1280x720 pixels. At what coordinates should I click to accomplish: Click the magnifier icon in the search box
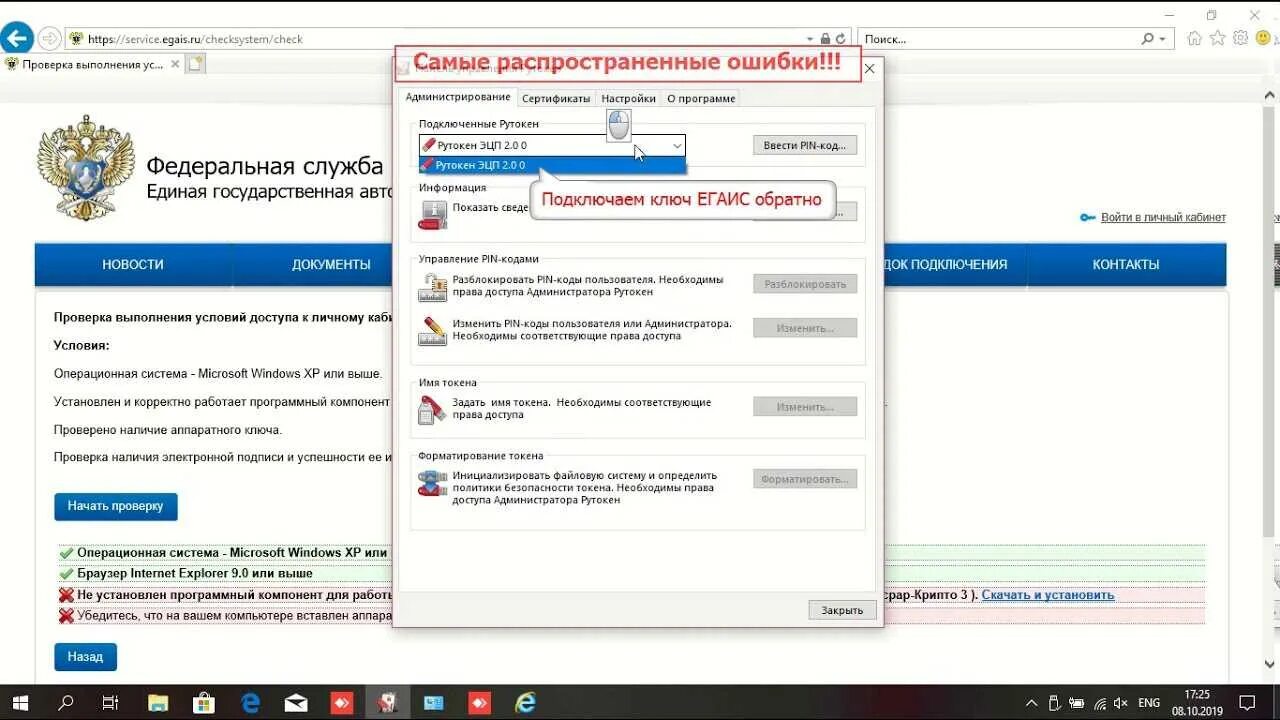point(1147,39)
